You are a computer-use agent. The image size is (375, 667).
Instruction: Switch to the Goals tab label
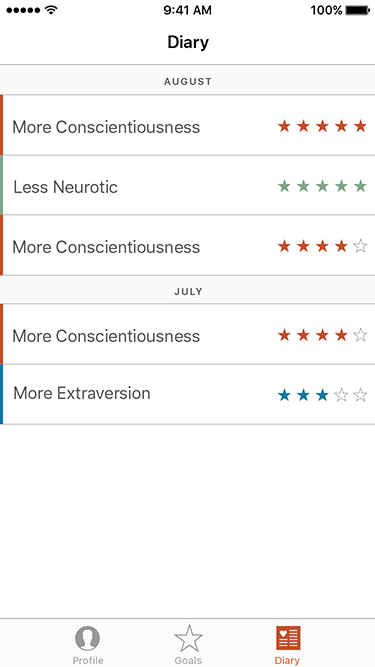tap(188, 661)
